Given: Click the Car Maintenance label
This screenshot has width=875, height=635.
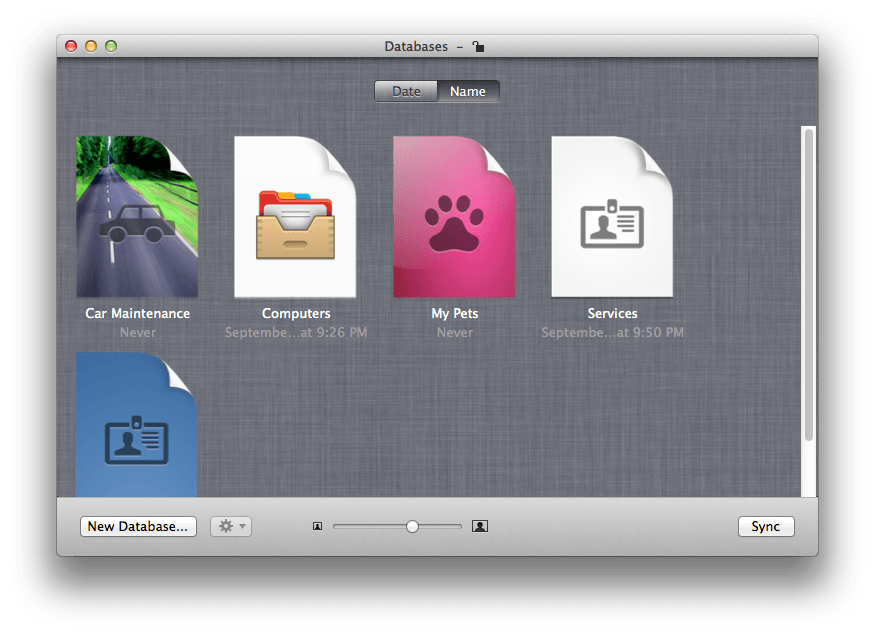Looking at the screenshot, I should [x=137, y=314].
